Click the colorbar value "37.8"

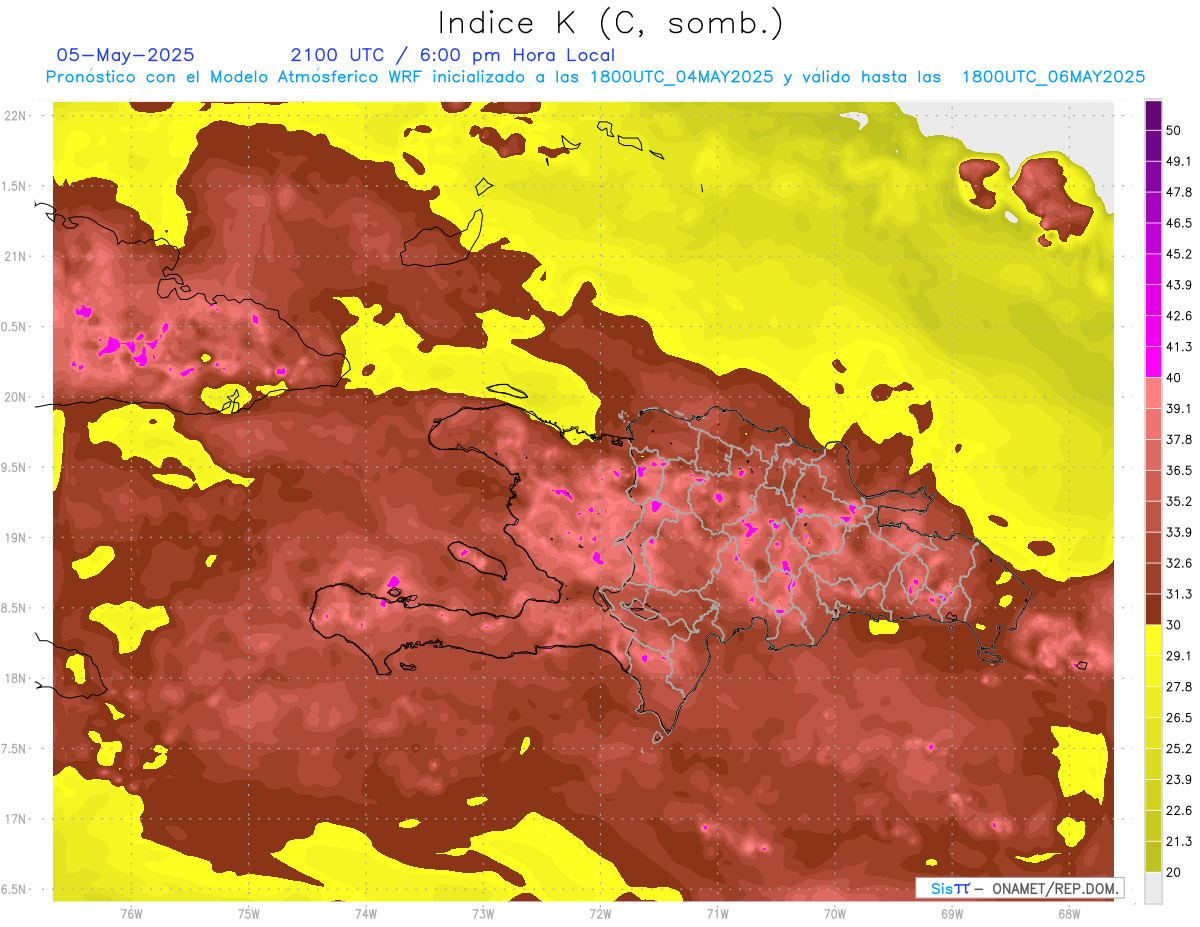1178,439
